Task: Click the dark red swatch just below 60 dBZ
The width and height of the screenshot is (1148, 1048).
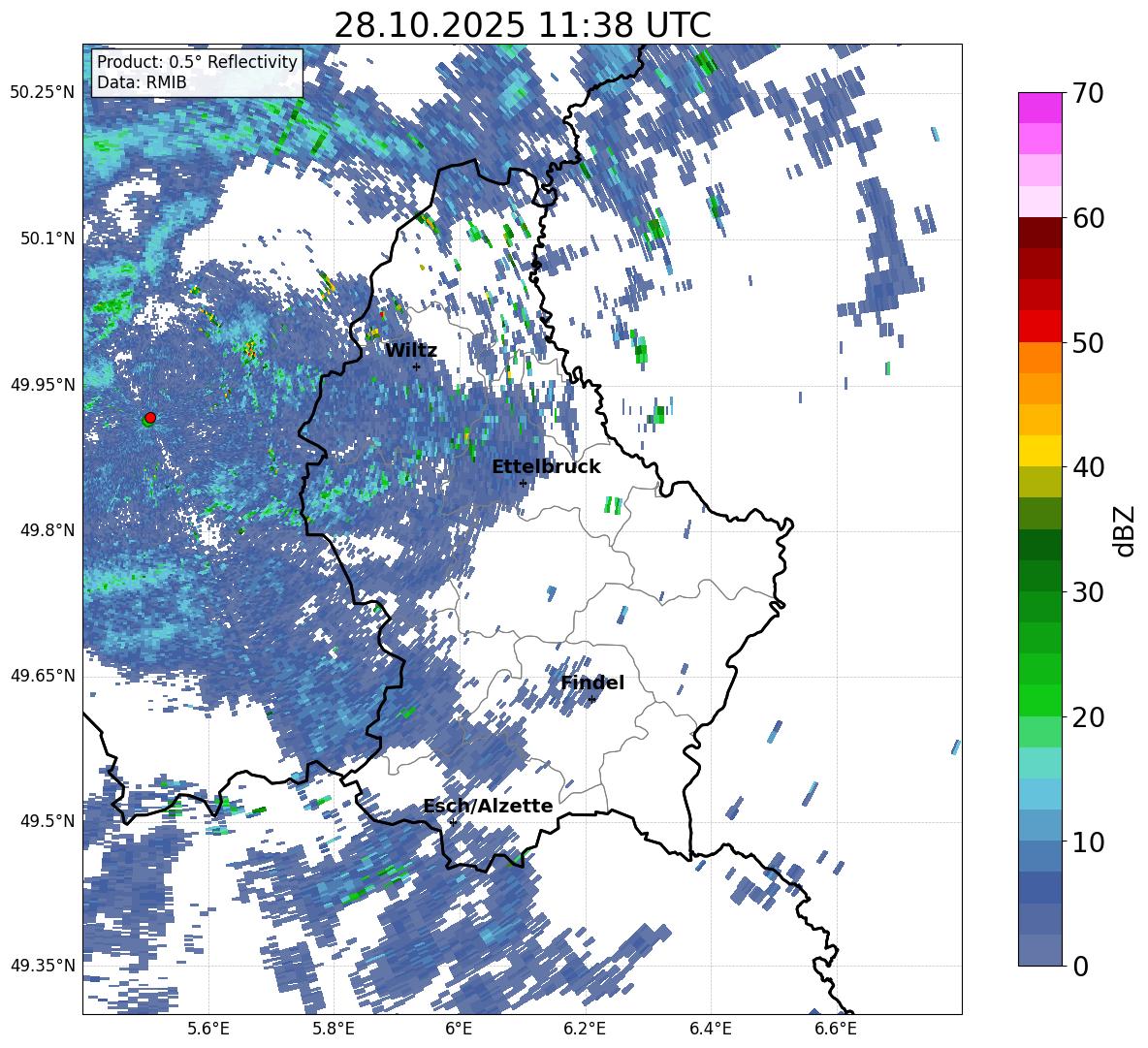Action: (x=1039, y=233)
